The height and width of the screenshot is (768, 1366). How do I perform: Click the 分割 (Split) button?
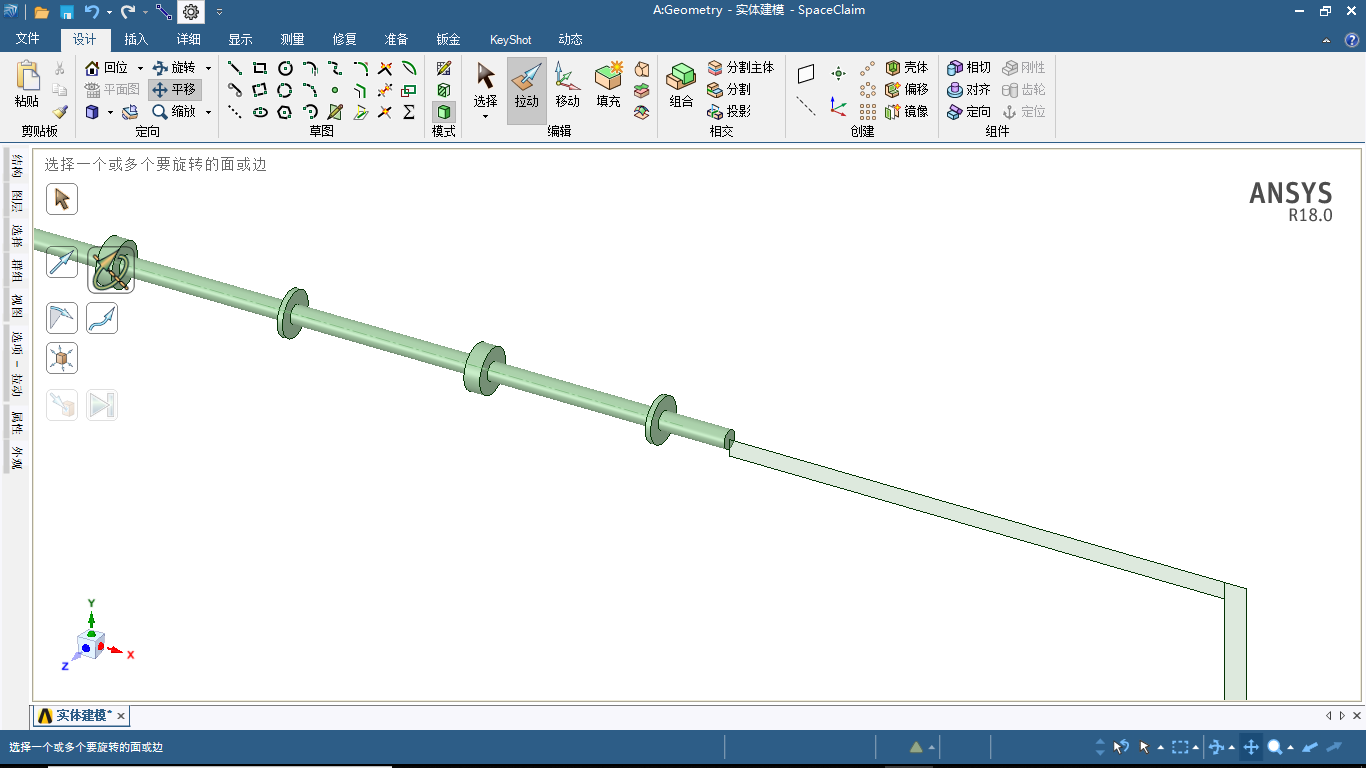[729, 90]
